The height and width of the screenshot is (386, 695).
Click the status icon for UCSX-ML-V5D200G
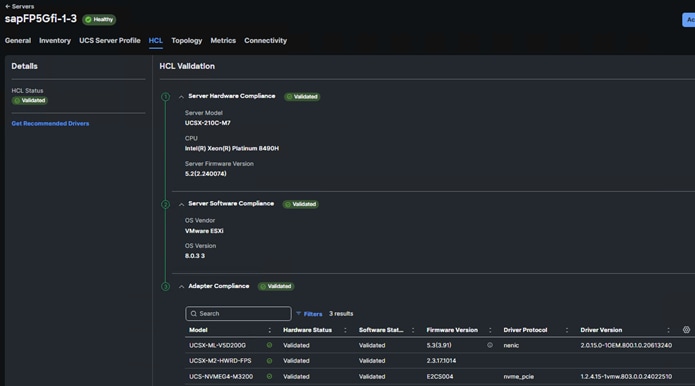[x=269, y=345]
